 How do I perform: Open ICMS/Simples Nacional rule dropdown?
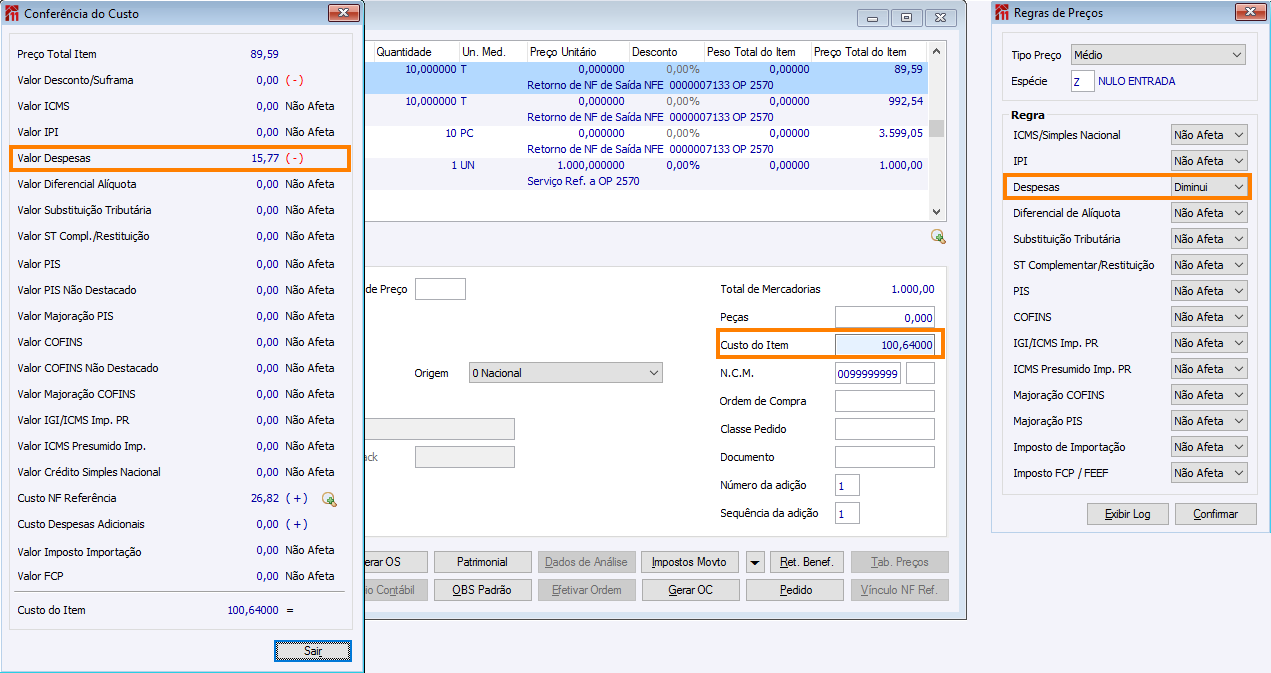click(1209, 135)
